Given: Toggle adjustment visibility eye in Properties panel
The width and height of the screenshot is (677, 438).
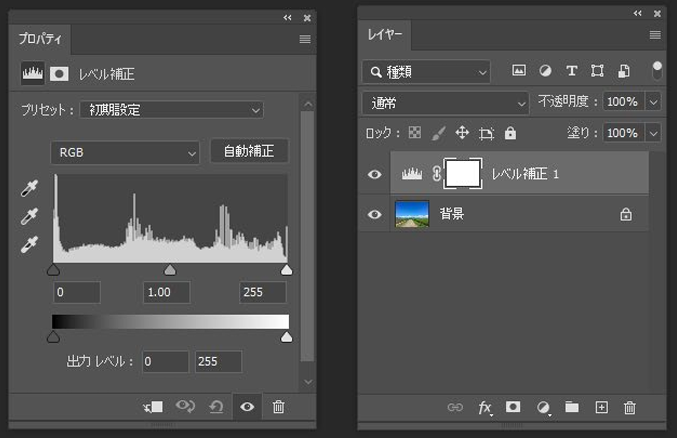Looking at the screenshot, I should coord(246,406).
